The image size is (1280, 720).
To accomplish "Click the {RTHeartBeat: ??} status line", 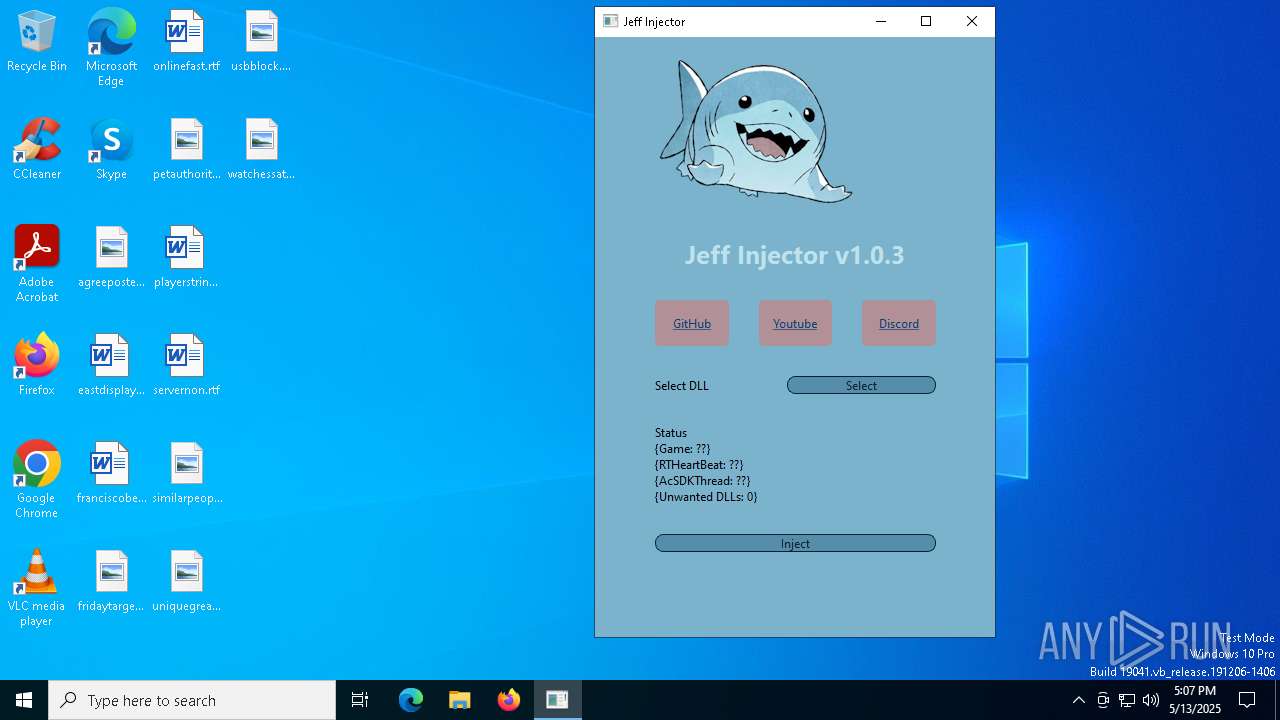I will [699, 465].
